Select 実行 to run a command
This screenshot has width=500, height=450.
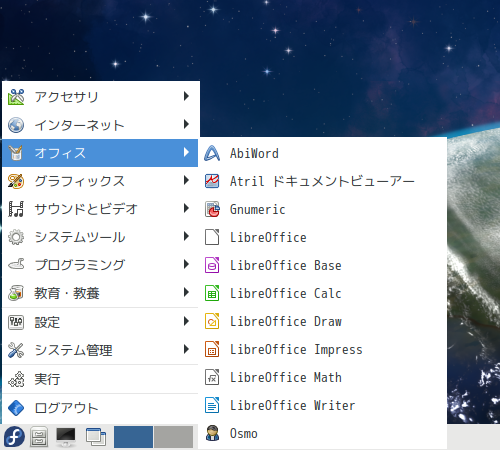100,379
